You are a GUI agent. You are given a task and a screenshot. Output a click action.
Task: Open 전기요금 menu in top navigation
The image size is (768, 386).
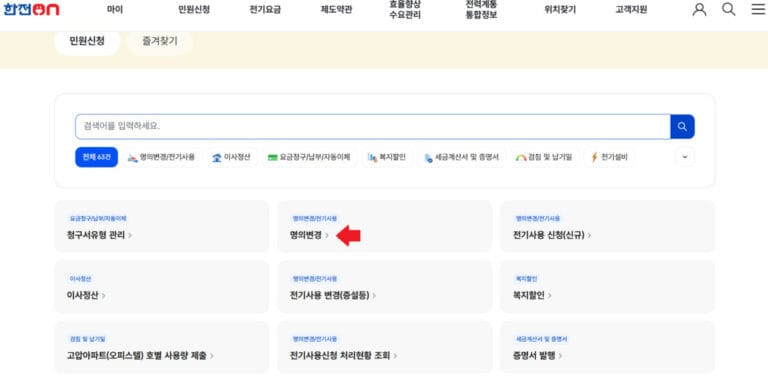point(265,10)
